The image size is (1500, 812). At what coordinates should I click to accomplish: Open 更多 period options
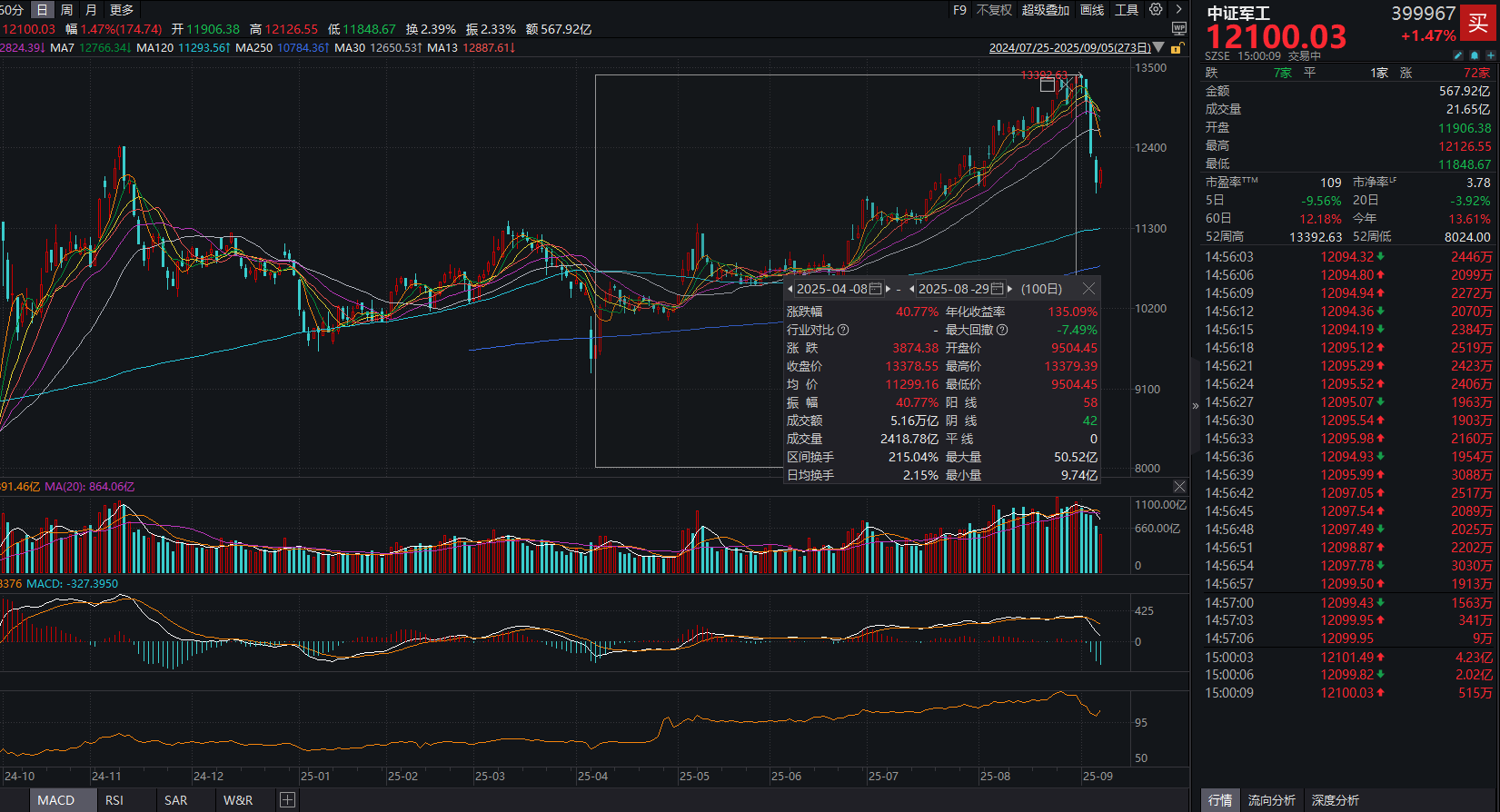click(x=122, y=10)
